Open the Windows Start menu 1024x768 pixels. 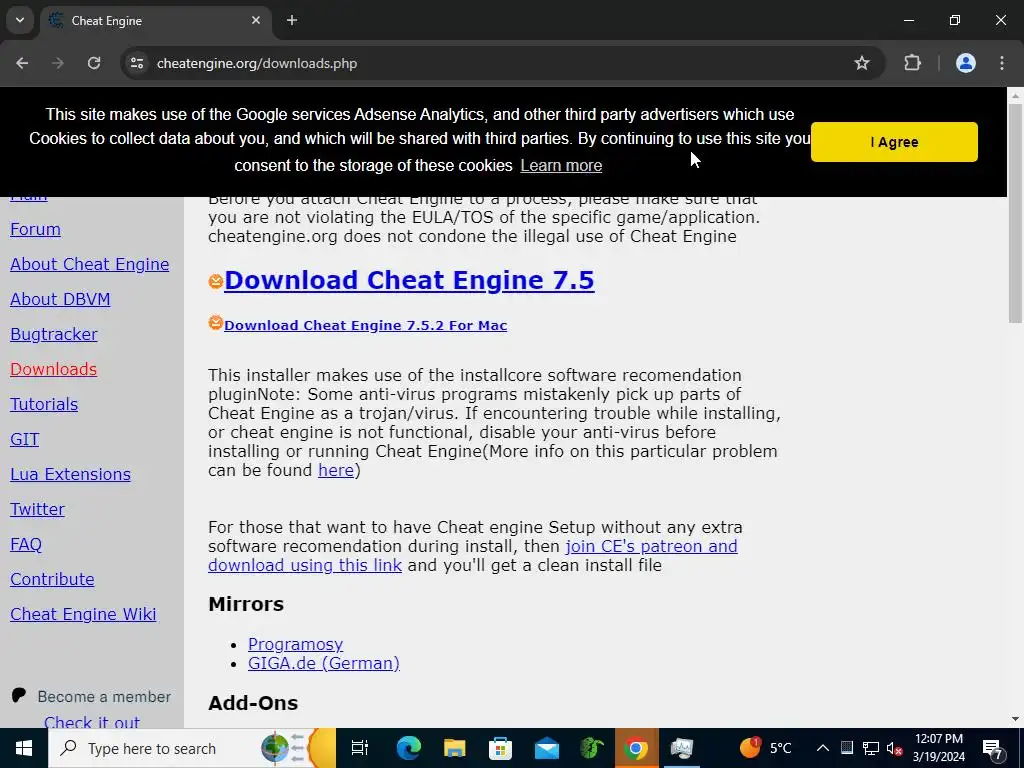(x=24, y=748)
